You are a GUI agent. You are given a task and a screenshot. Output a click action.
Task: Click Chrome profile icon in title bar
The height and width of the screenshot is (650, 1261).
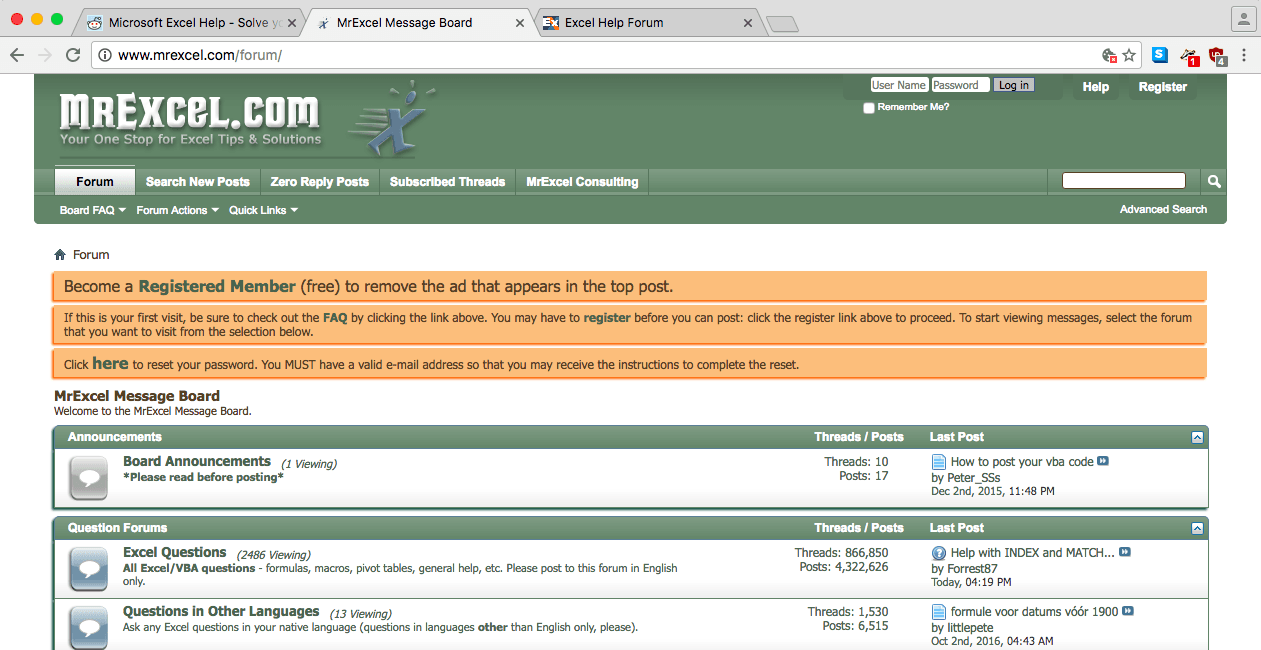(1243, 19)
